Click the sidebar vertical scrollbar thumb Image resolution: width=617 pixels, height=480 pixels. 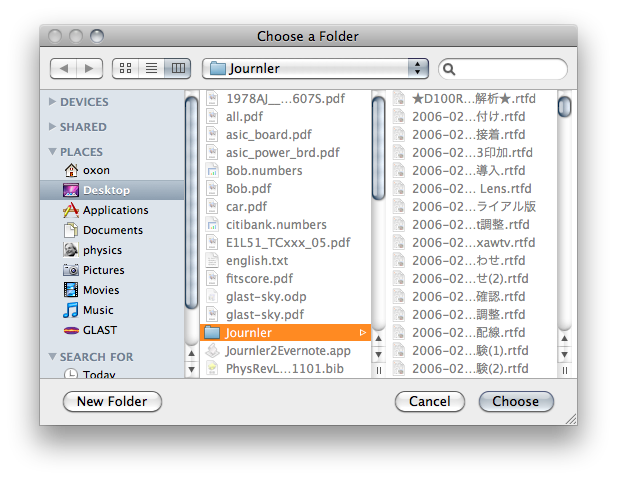click(191, 202)
